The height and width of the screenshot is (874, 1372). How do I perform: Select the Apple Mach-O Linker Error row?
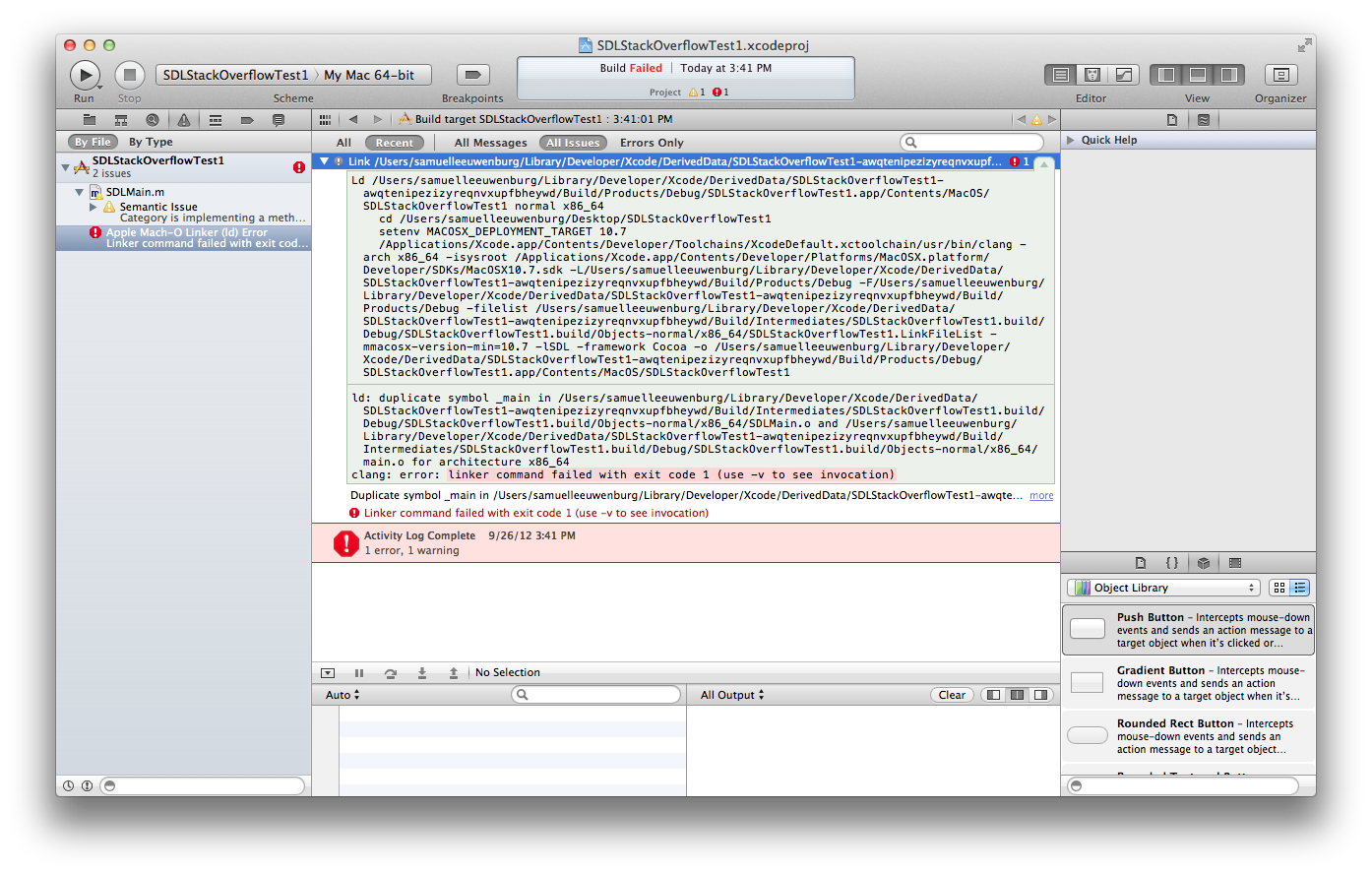(x=184, y=238)
